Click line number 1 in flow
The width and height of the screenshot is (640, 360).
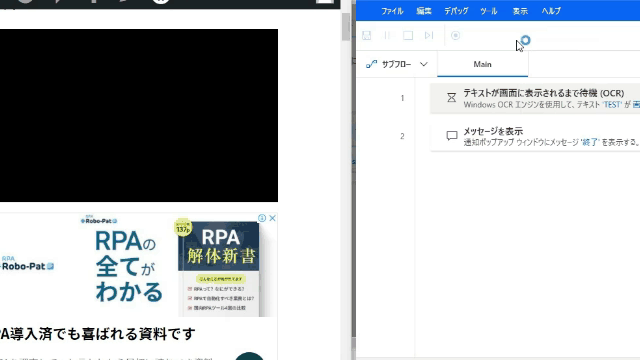(402, 98)
